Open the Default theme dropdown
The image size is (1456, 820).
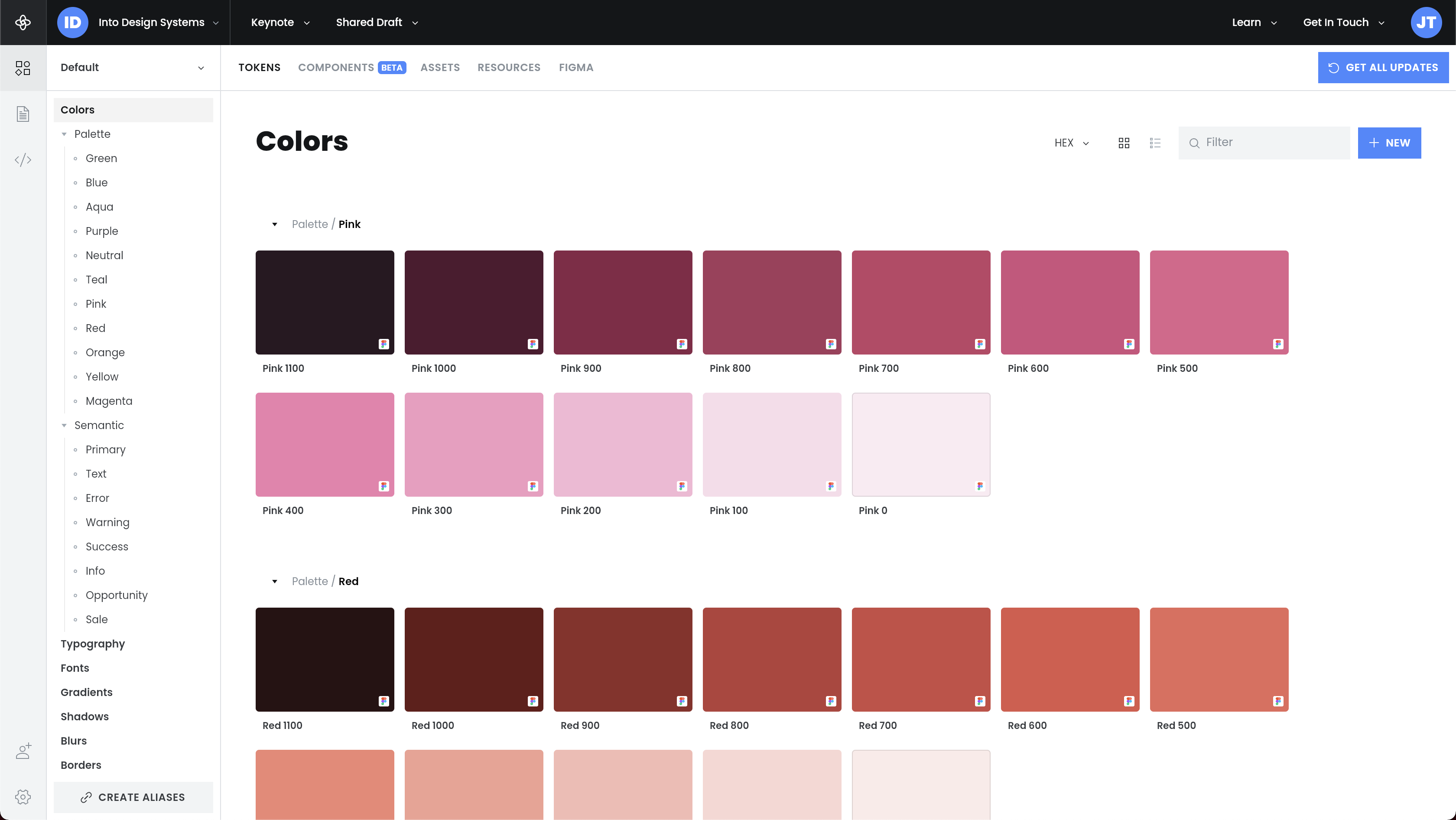[133, 68]
